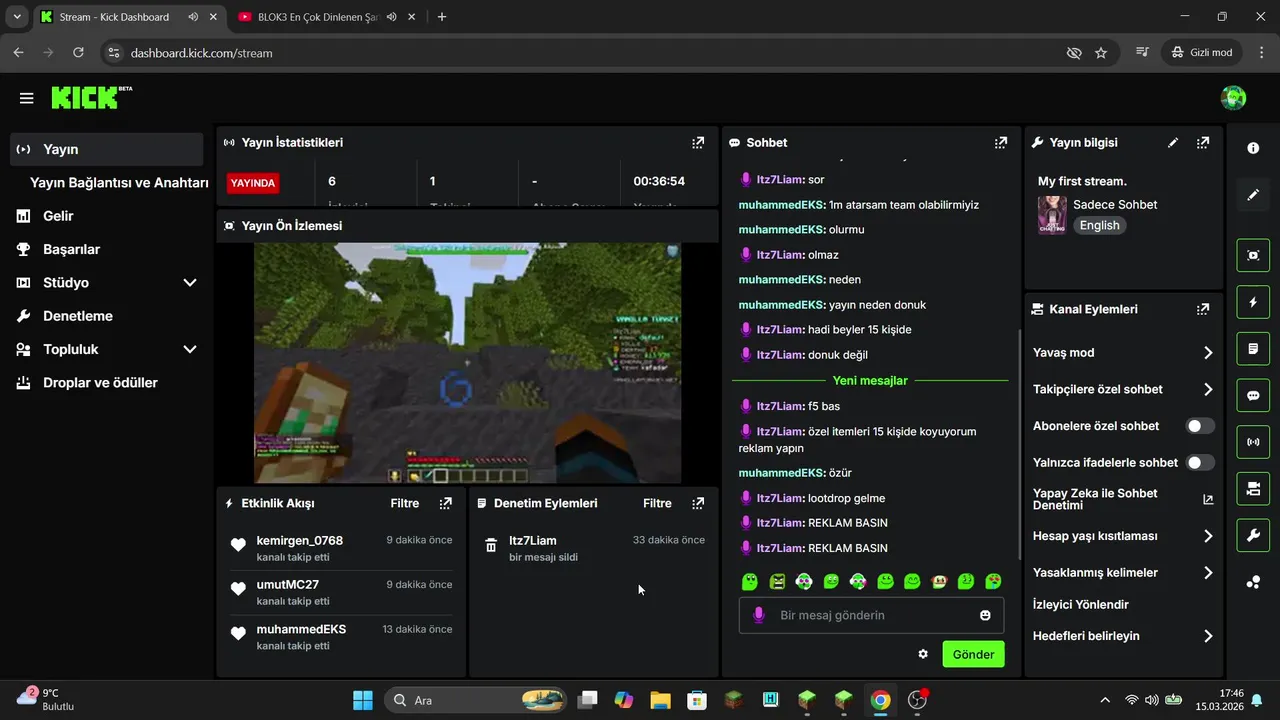Click the heart icon next to kemirgen_0768
The height and width of the screenshot is (720, 1280).
[x=238, y=545]
